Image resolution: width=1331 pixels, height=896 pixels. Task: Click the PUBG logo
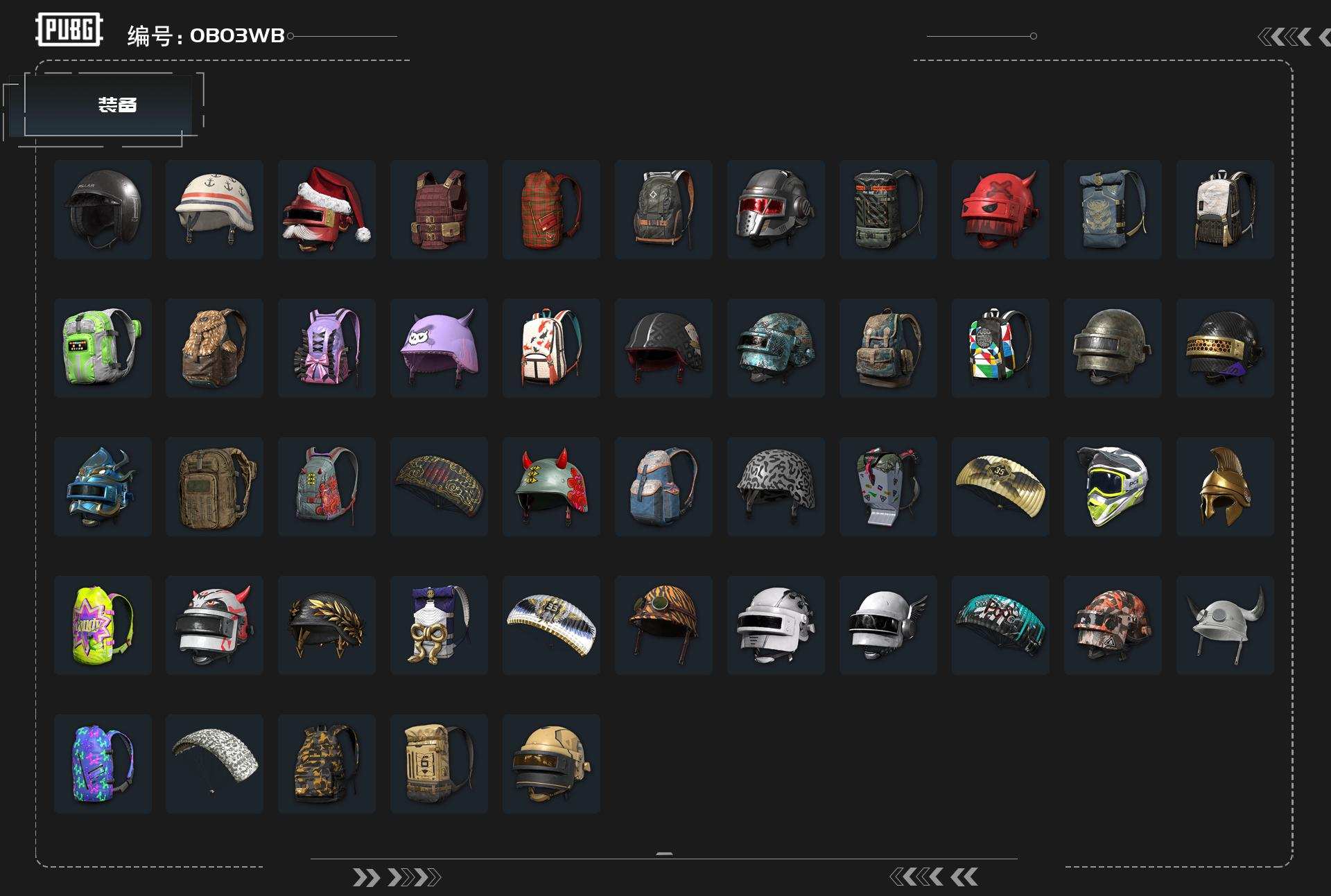coord(69,30)
